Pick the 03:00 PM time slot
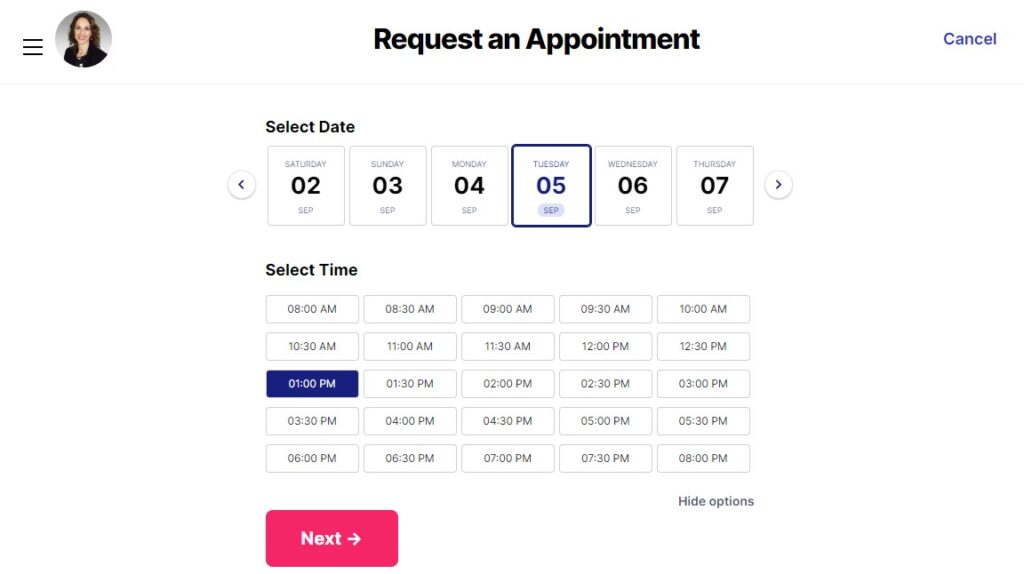1024x574 pixels. pos(703,384)
